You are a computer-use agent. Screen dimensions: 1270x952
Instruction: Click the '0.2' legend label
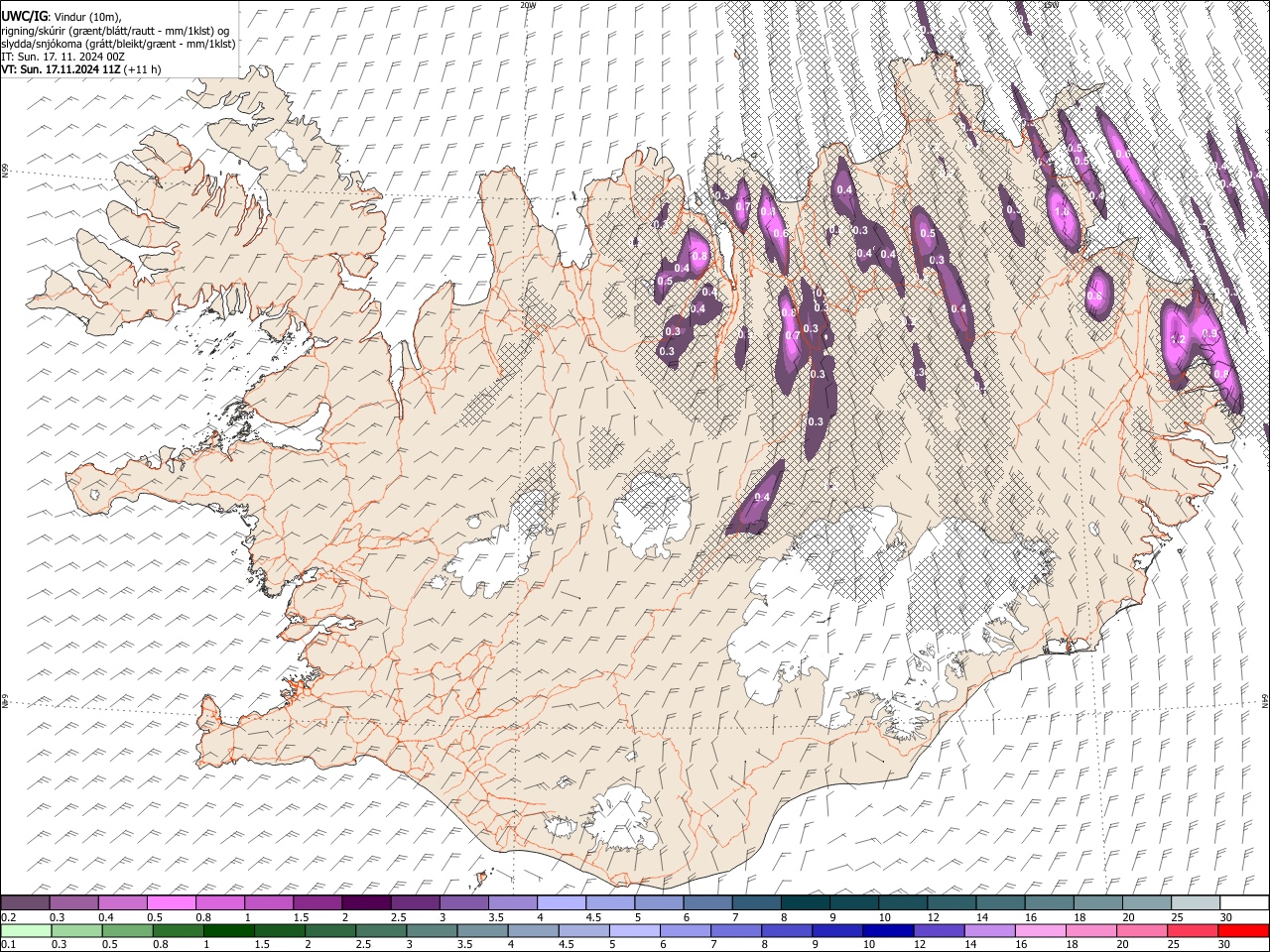8,916
